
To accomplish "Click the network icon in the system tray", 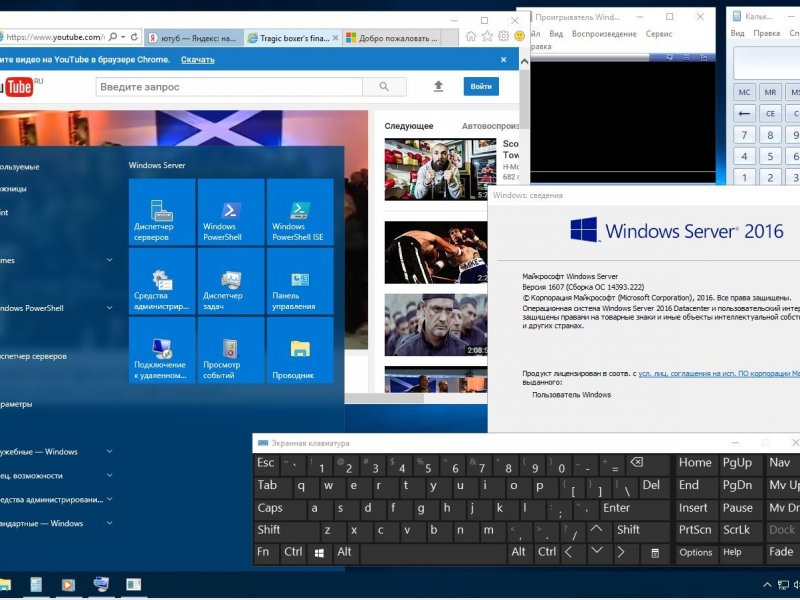I will point(783,585).
